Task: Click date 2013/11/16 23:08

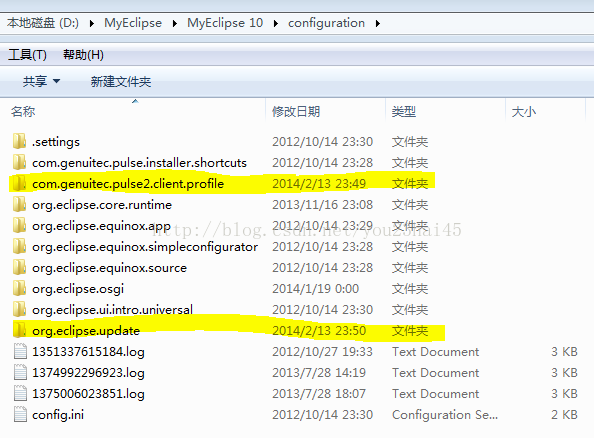Action: [x=322, y=205]
